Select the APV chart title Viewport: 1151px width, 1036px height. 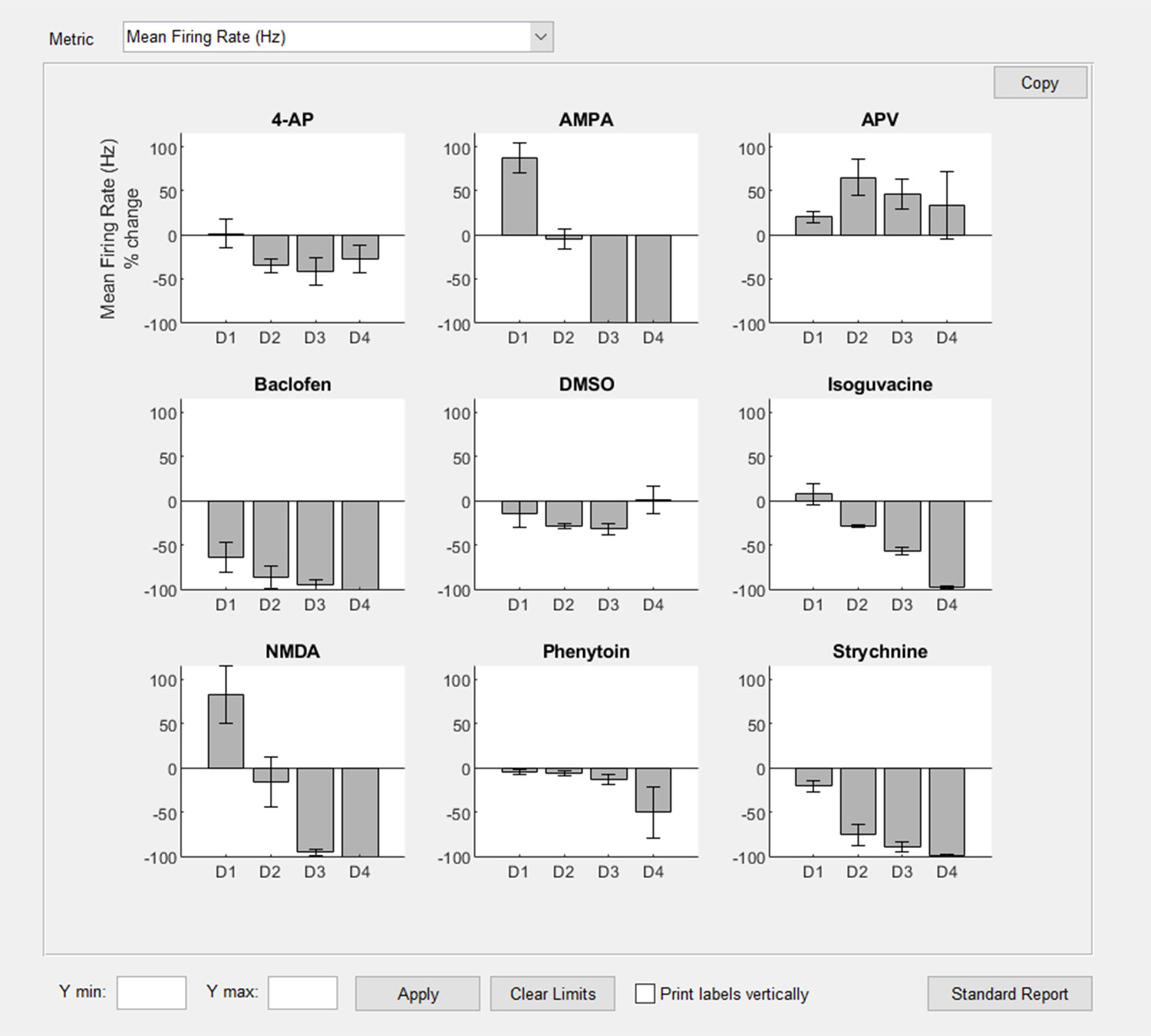(880, 120)
